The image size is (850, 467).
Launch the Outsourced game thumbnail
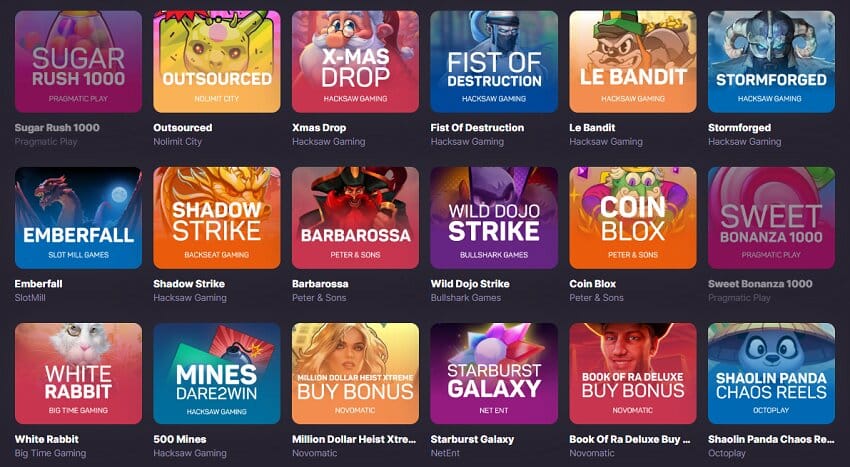click(217, 62)
